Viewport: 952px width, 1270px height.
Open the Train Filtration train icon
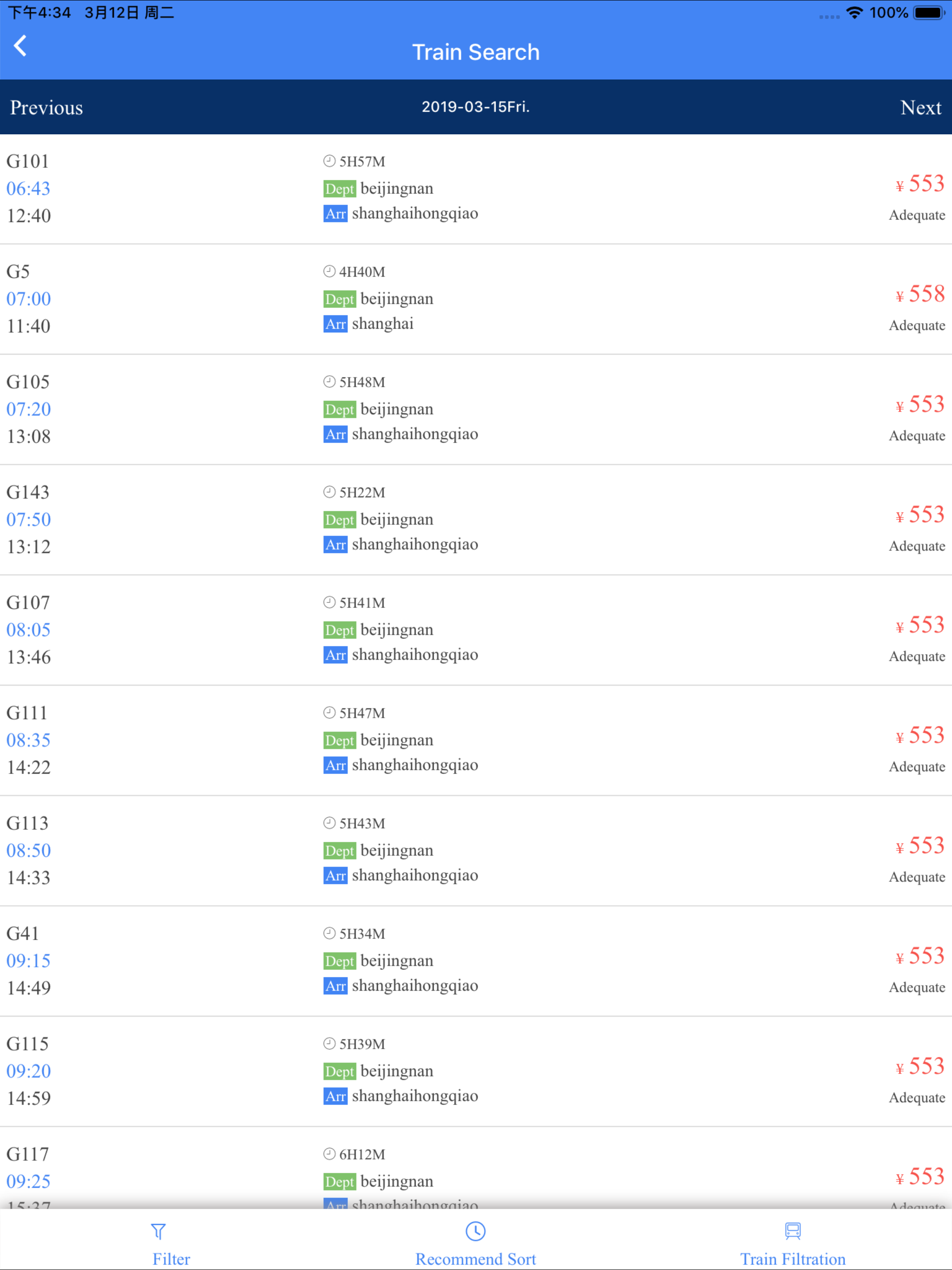(793, 1231)
